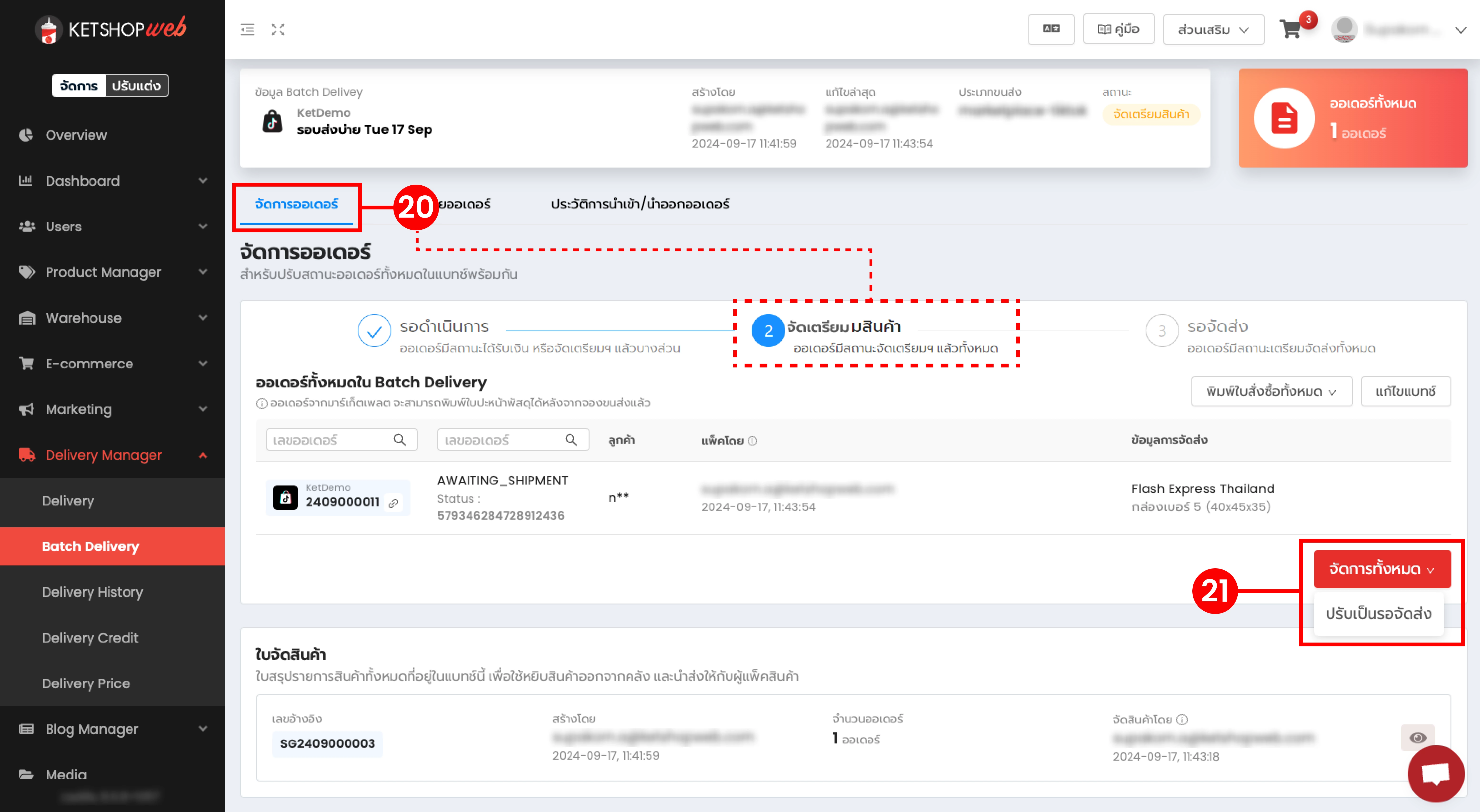
Task: Click the Users group icon
Action: click(27, 226)
